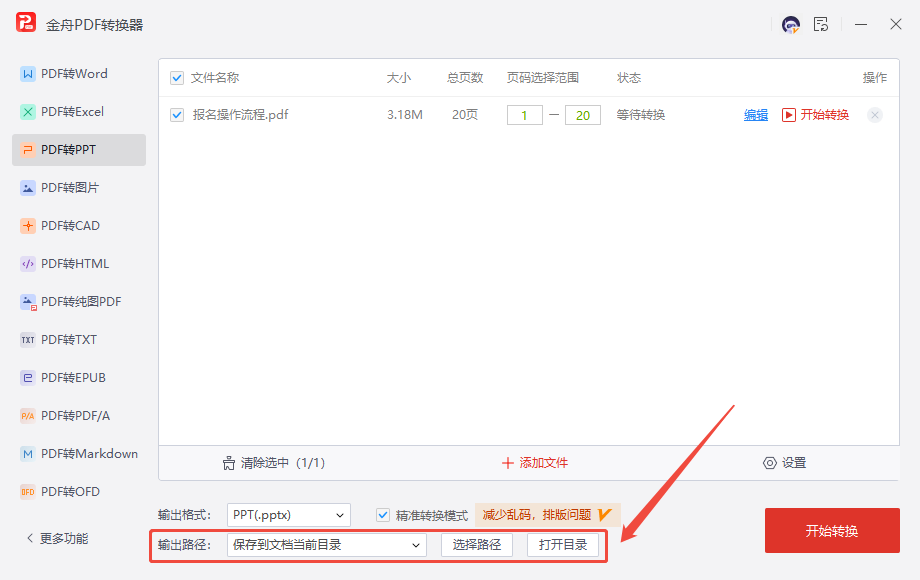The image size is (920, 580).
Task: Click the row's 开始转换 text link
Action: [824, 115]
